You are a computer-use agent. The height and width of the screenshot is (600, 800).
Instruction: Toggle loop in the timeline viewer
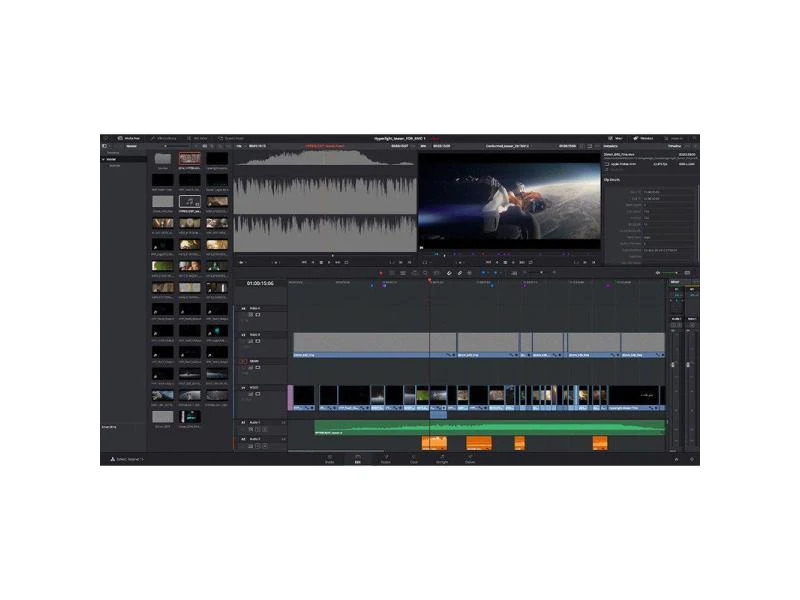530,262
